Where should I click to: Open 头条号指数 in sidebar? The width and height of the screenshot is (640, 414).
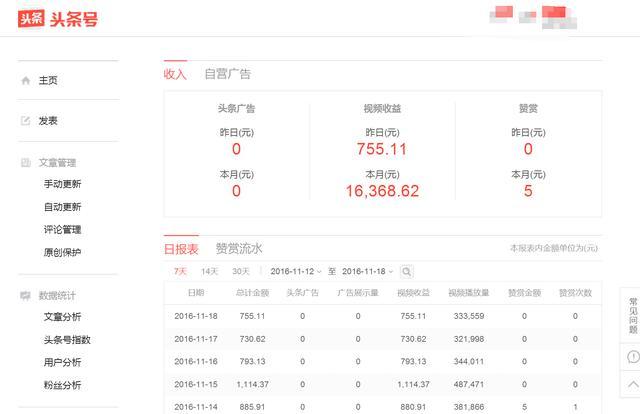67,340
